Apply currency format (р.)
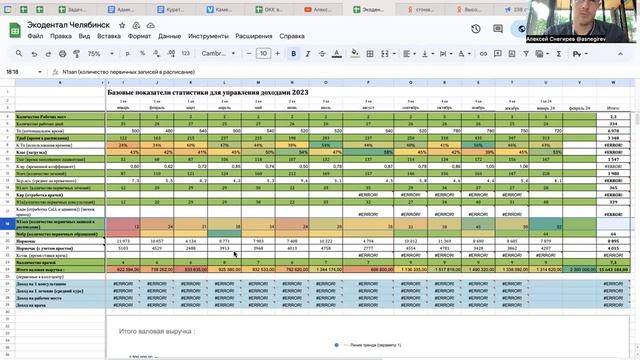 (x=128, y=53)
